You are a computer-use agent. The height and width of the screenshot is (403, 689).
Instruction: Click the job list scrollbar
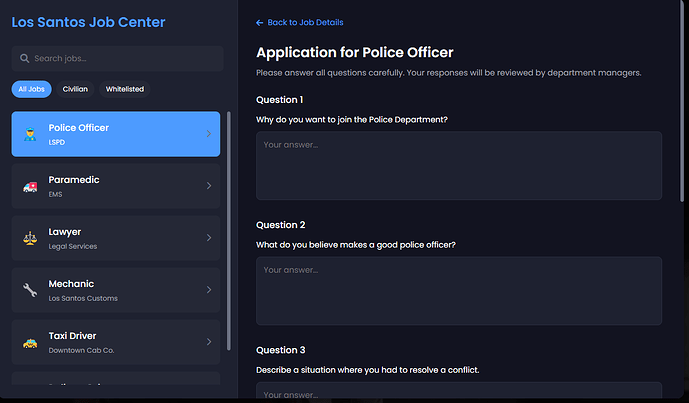pyautogui.click(x=228, y=231)
